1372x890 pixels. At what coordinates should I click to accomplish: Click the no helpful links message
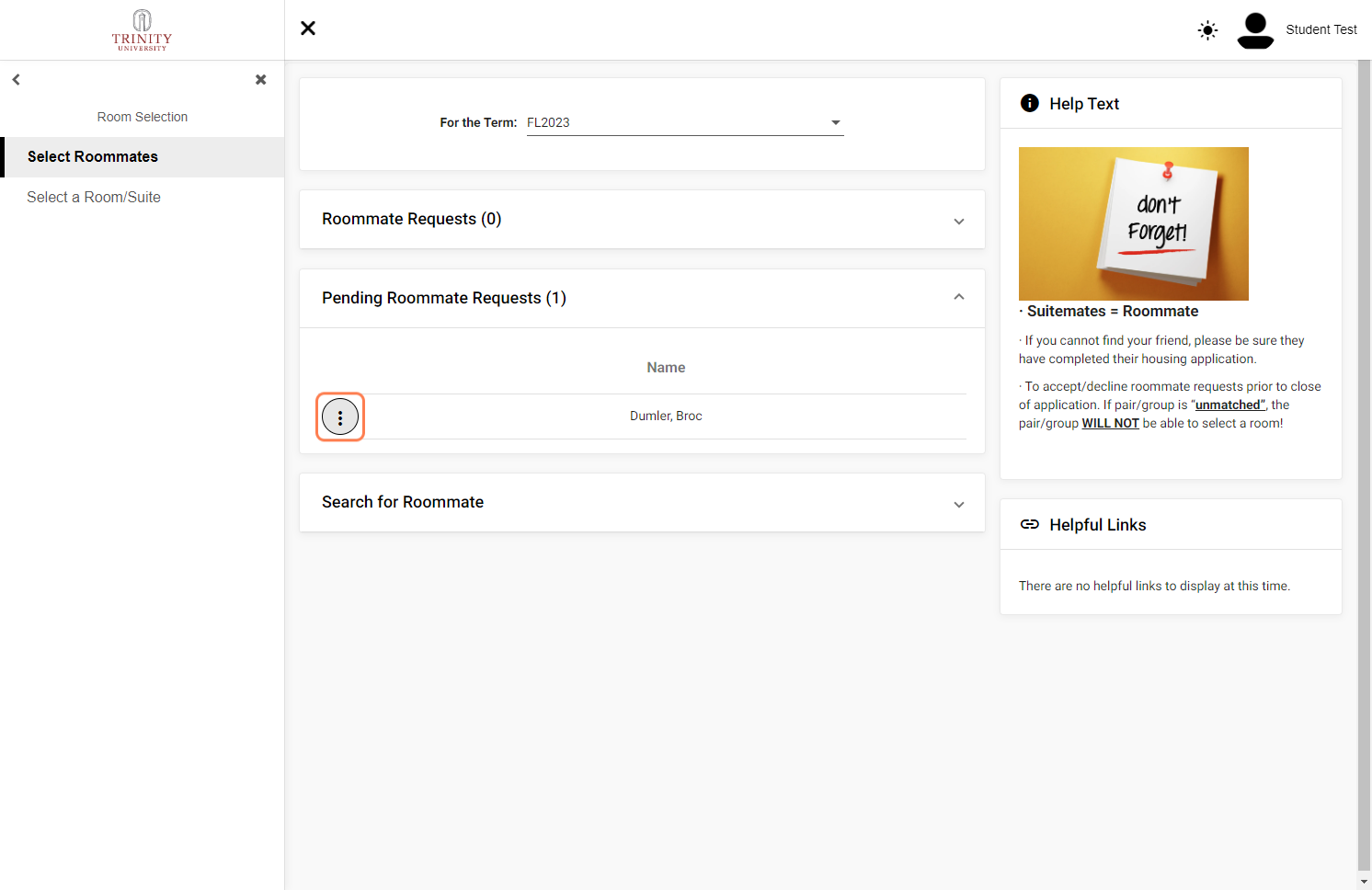point(1154,586)
